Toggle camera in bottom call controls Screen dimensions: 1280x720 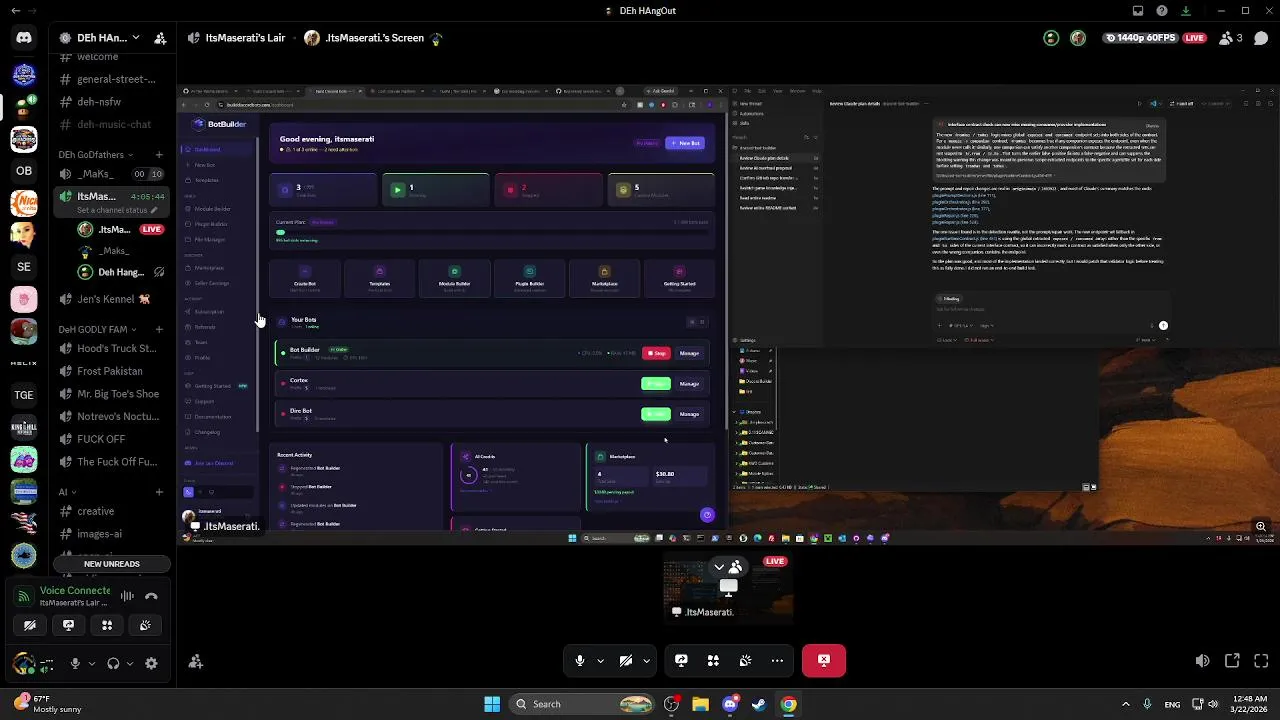click(626, 660)
